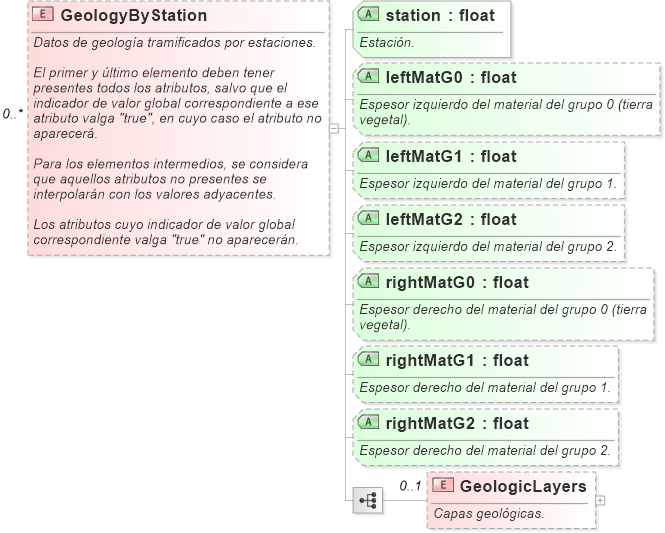The height and width of the screenshot is (533, 665).
Task: Click the A attribute icon beside station
Action: 368,14
